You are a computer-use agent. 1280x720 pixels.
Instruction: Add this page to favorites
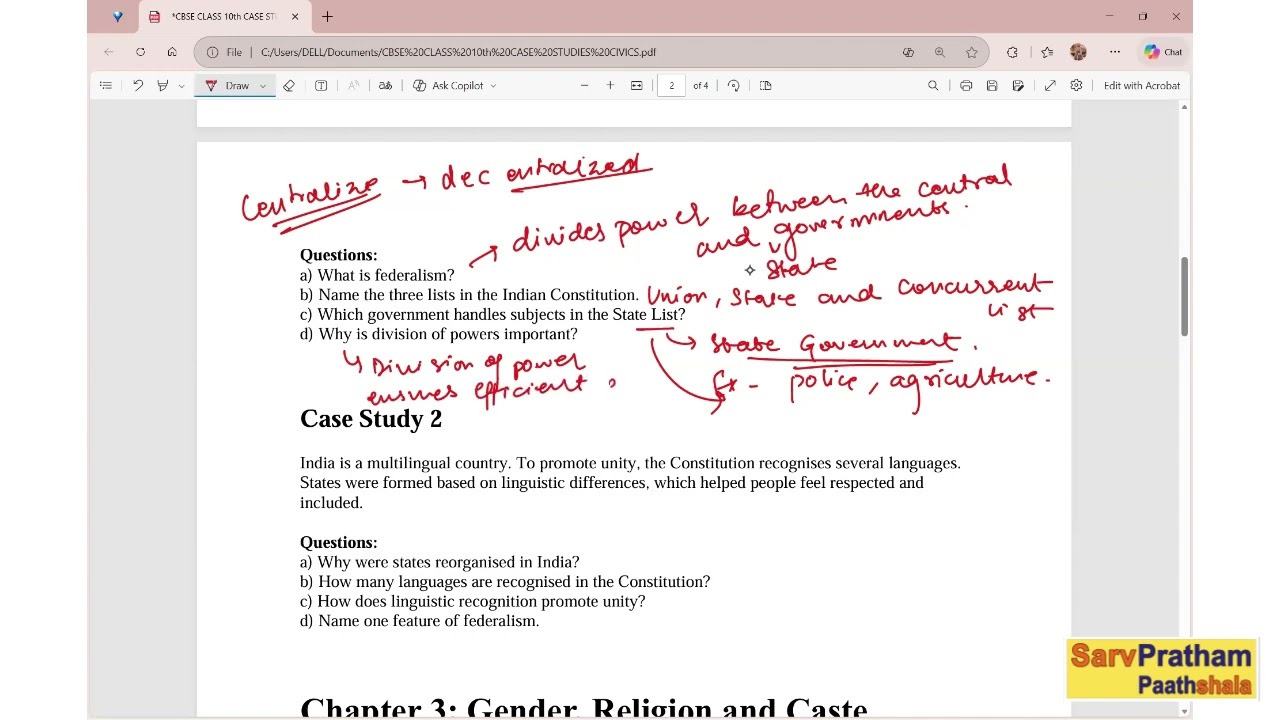point(971,52)
